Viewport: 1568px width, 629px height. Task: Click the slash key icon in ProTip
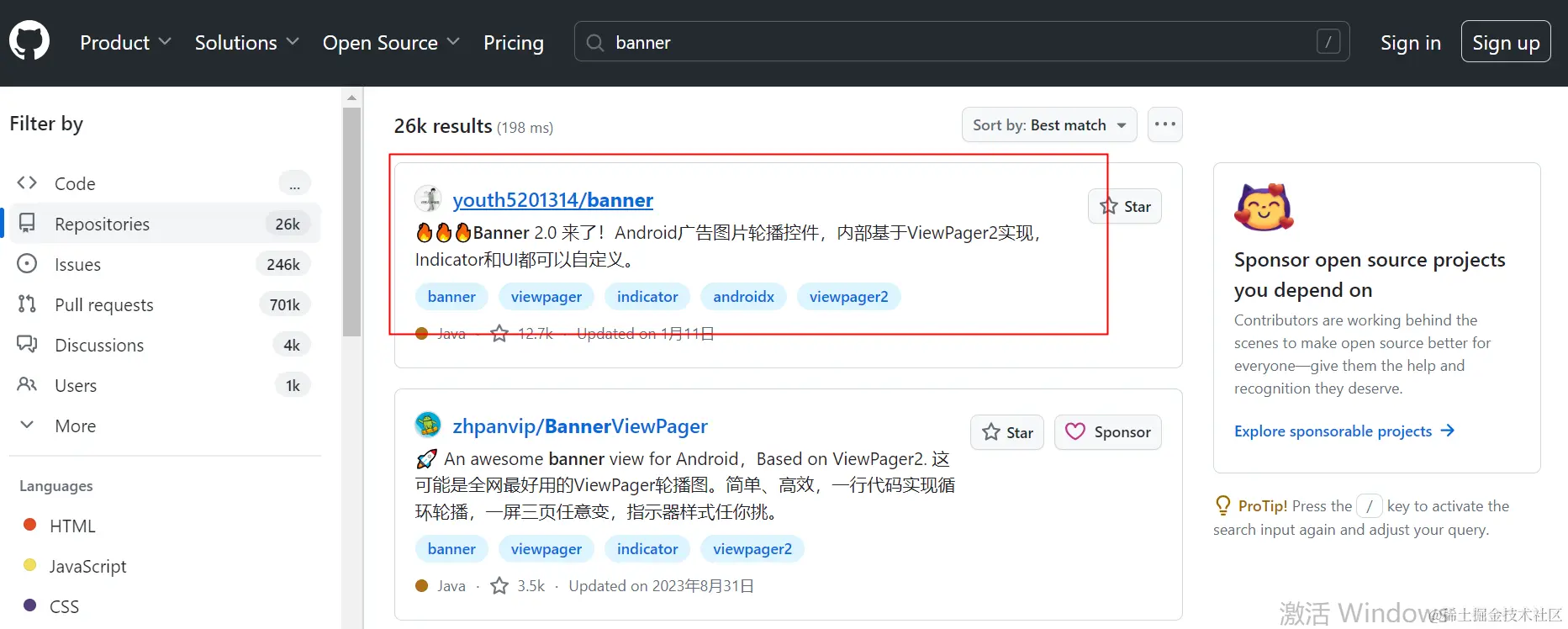coord(1370,506)
